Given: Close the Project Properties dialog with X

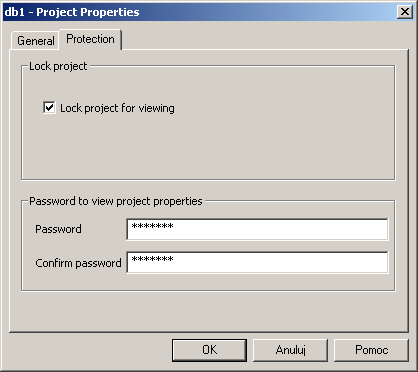Looking at the screenshot, I should (x=405, y=12).
